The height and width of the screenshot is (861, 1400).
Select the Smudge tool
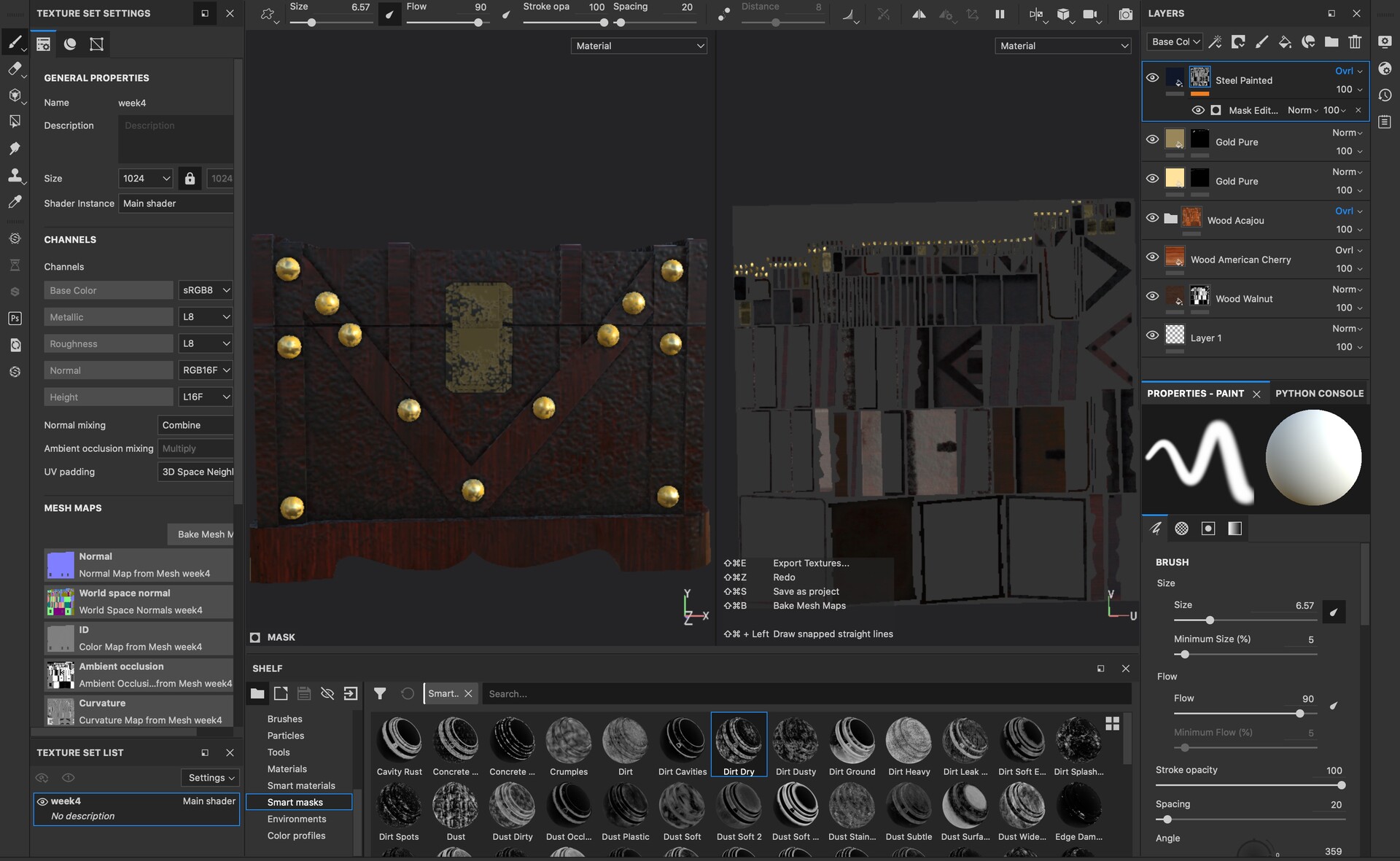point(14,148)
